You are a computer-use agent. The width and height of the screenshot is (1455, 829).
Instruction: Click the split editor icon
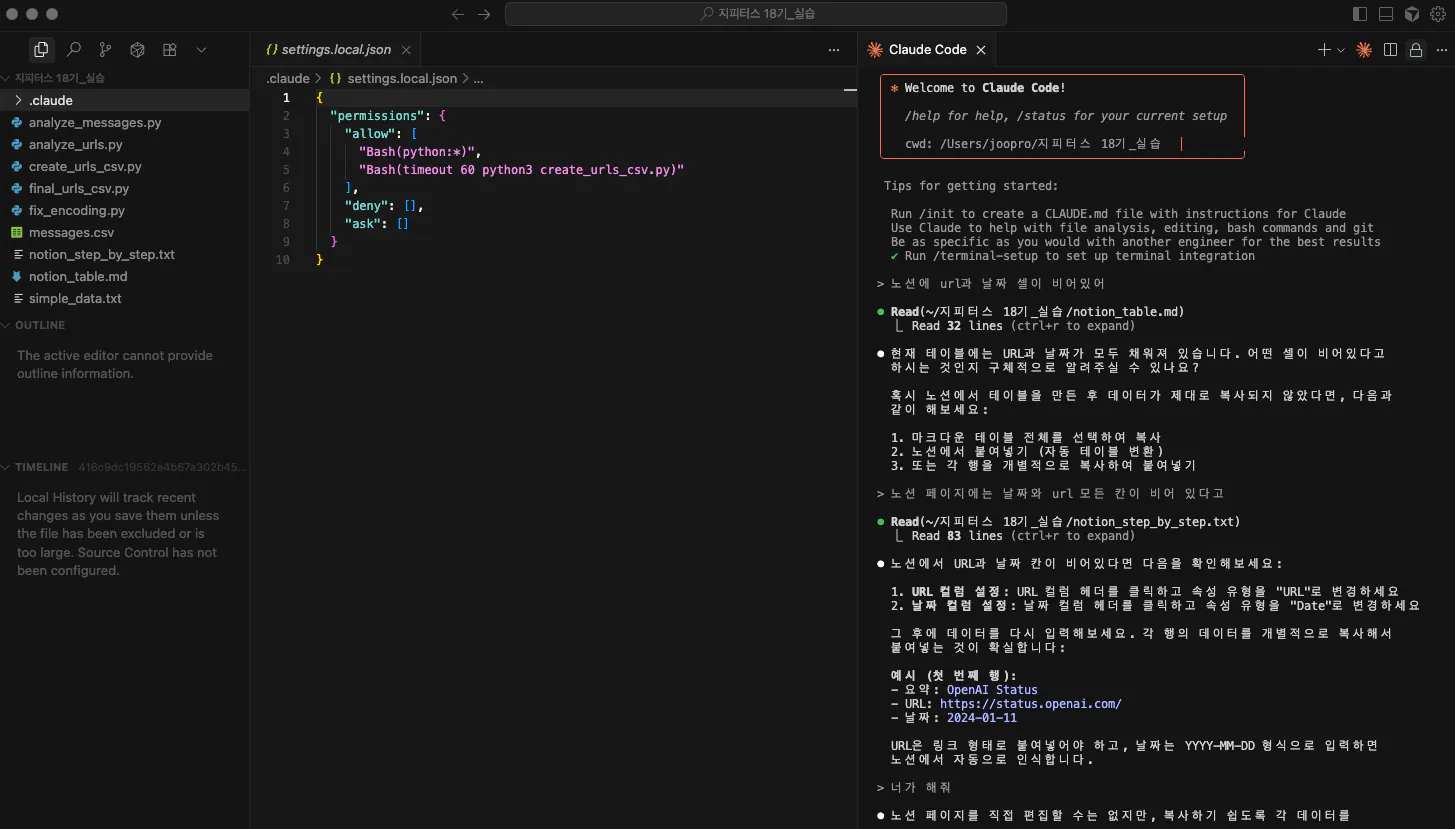tap(1390, 49)
